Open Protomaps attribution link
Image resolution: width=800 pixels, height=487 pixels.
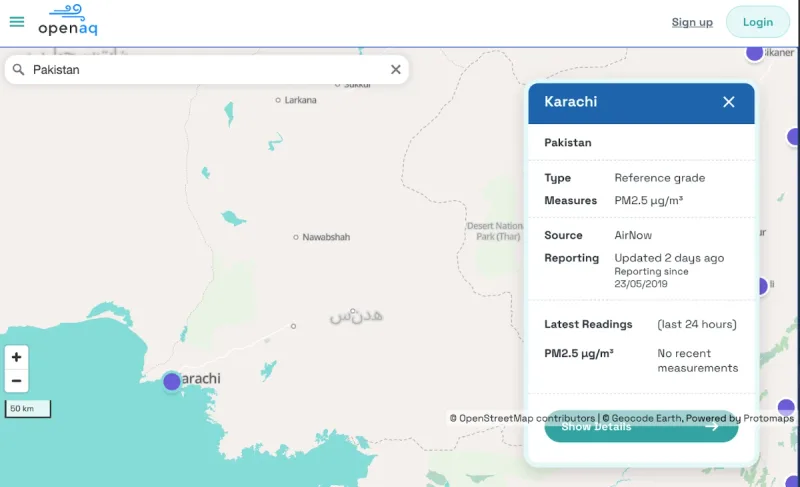pyautogui.click(x=768, y=418)
